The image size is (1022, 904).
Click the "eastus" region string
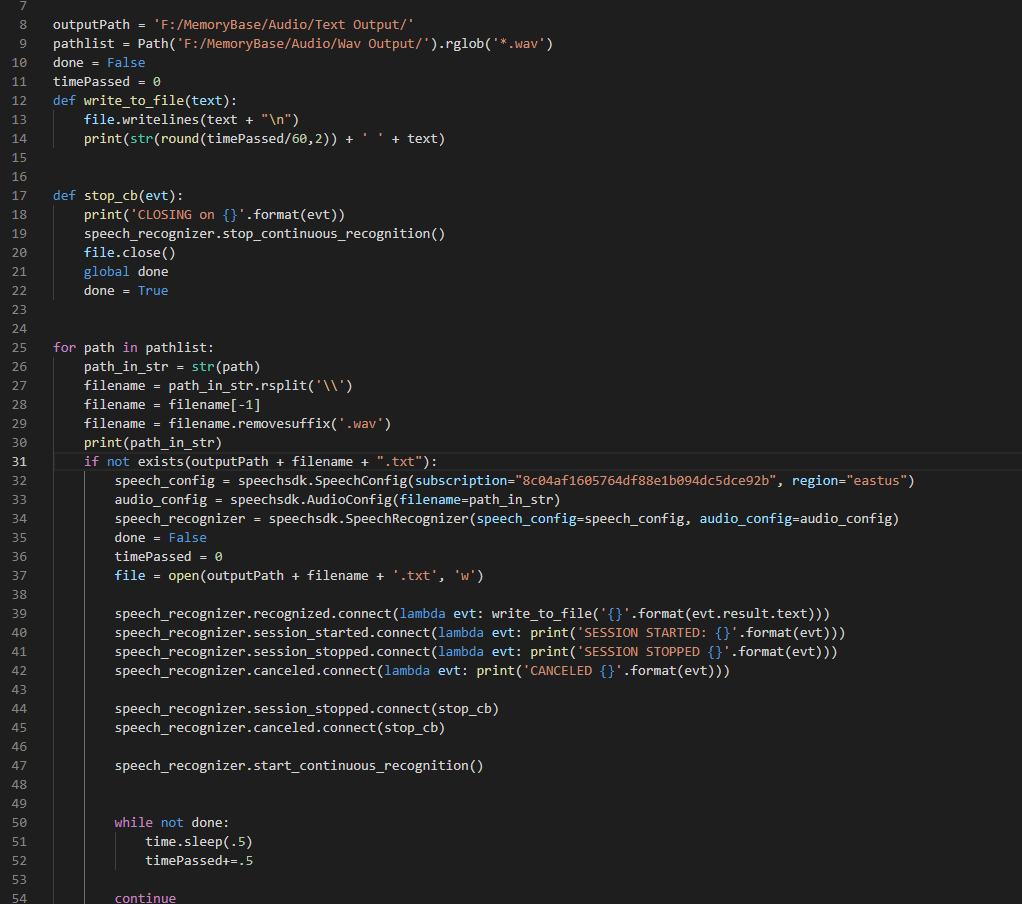(x=876, y=480)
